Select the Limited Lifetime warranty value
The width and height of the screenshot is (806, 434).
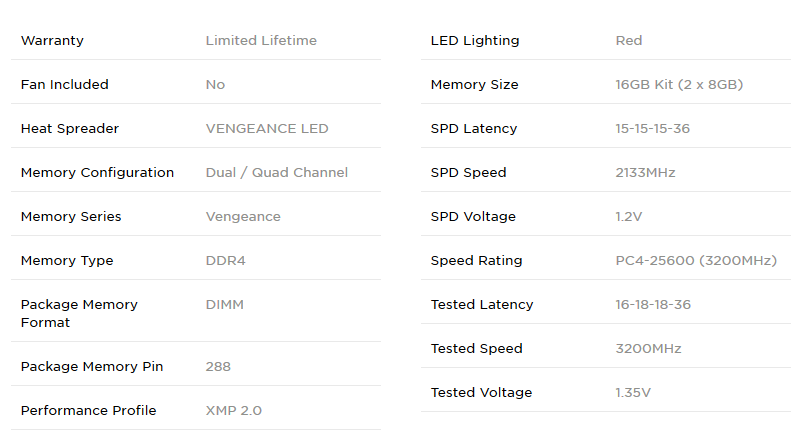tap(261, 41)
